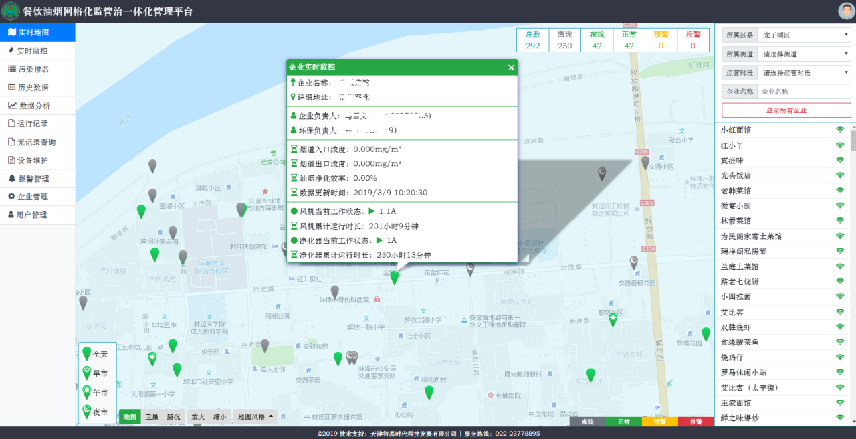The image size is (856, 439).
Task: Toggle the 夜市 time filter marker
Action: point(93,411)
